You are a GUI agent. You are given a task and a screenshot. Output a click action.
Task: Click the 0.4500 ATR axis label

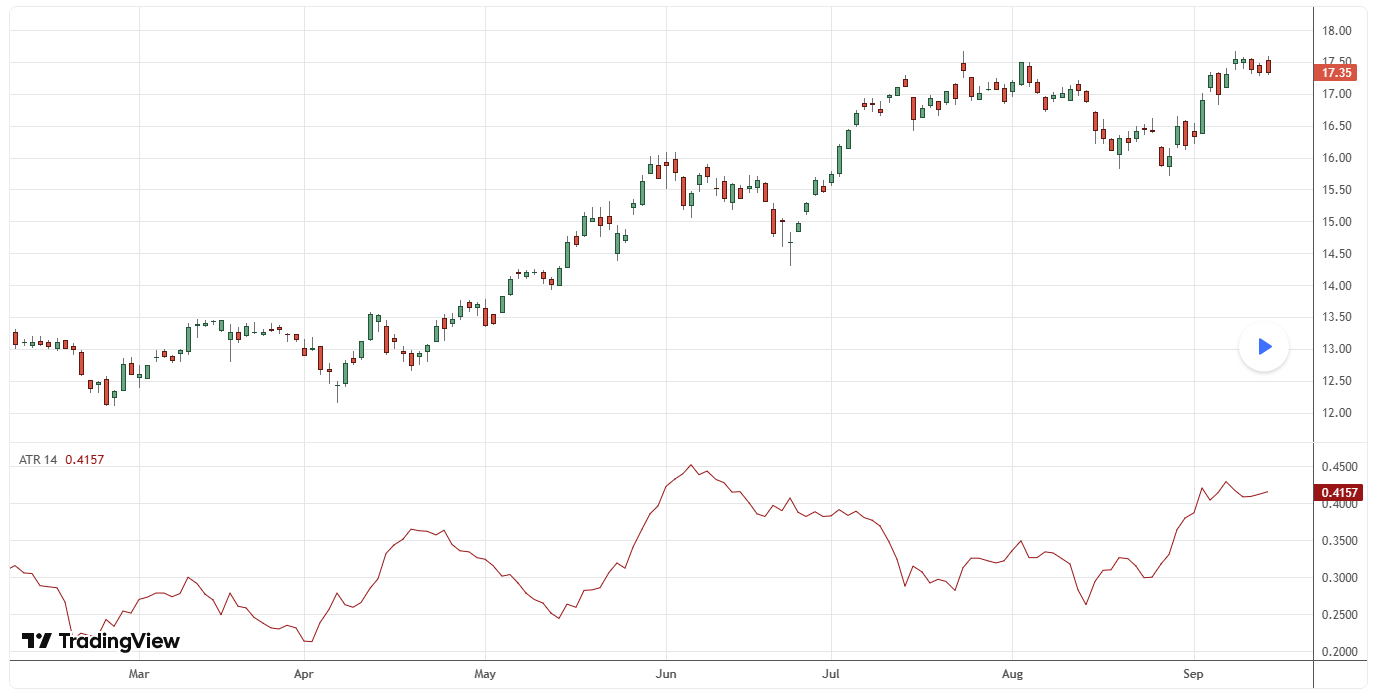point(1340,467)
